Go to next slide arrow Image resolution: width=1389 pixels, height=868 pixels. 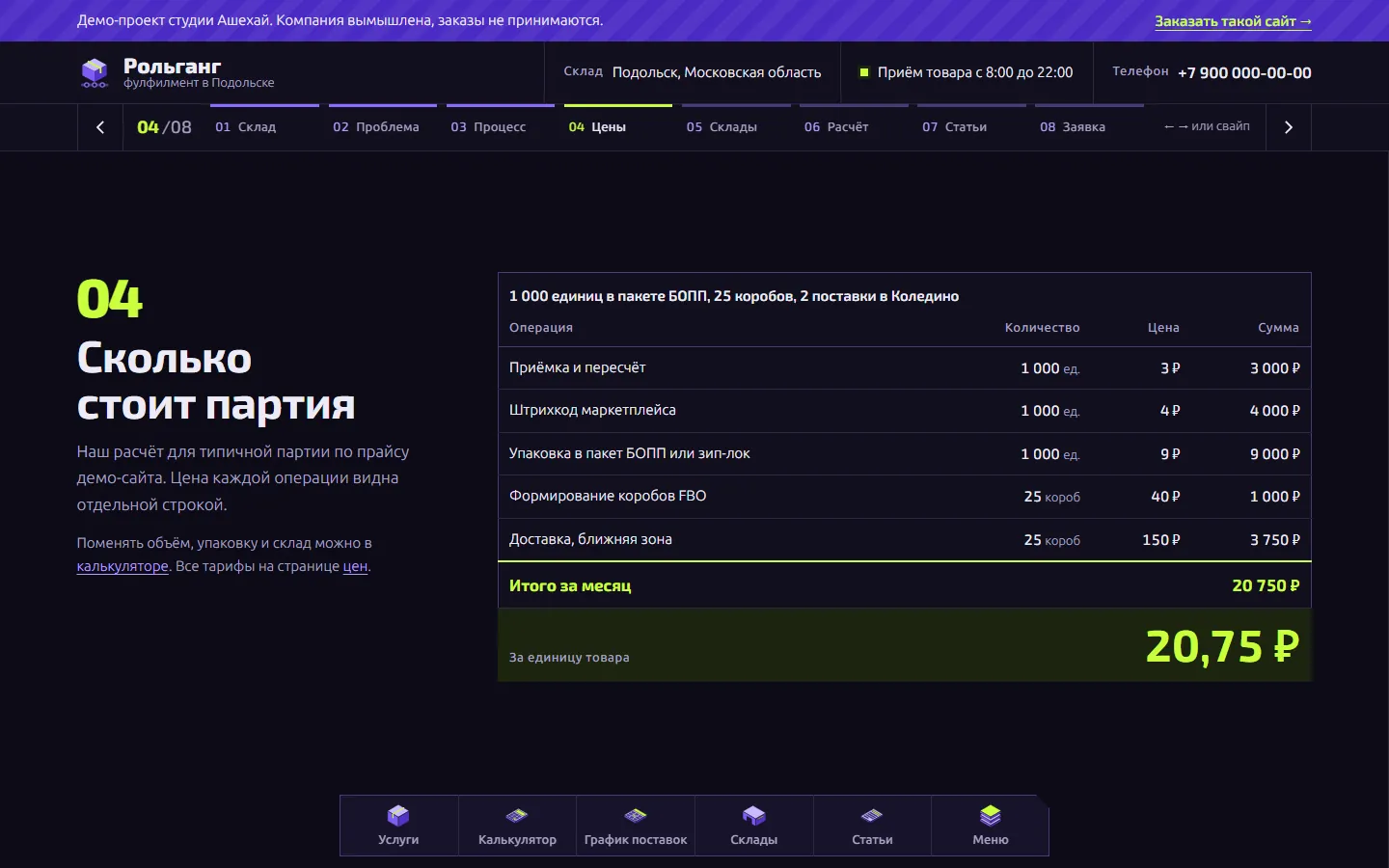point(1288,127)
